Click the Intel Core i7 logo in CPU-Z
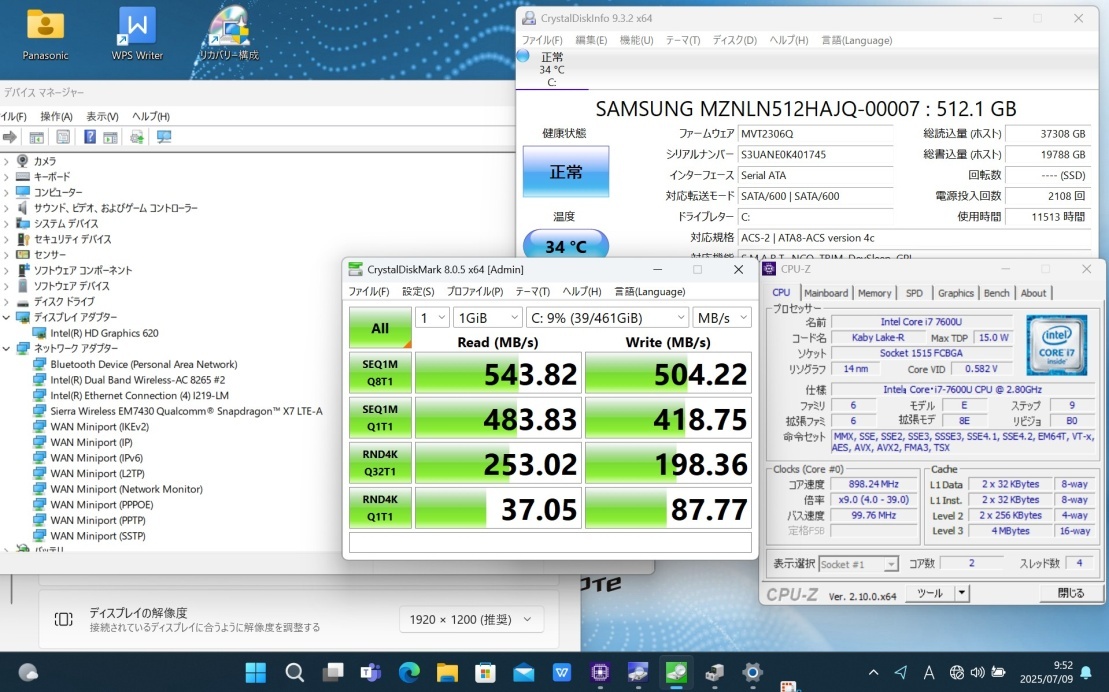Viewport: 1109px width, 692px height. (1057, 346)
